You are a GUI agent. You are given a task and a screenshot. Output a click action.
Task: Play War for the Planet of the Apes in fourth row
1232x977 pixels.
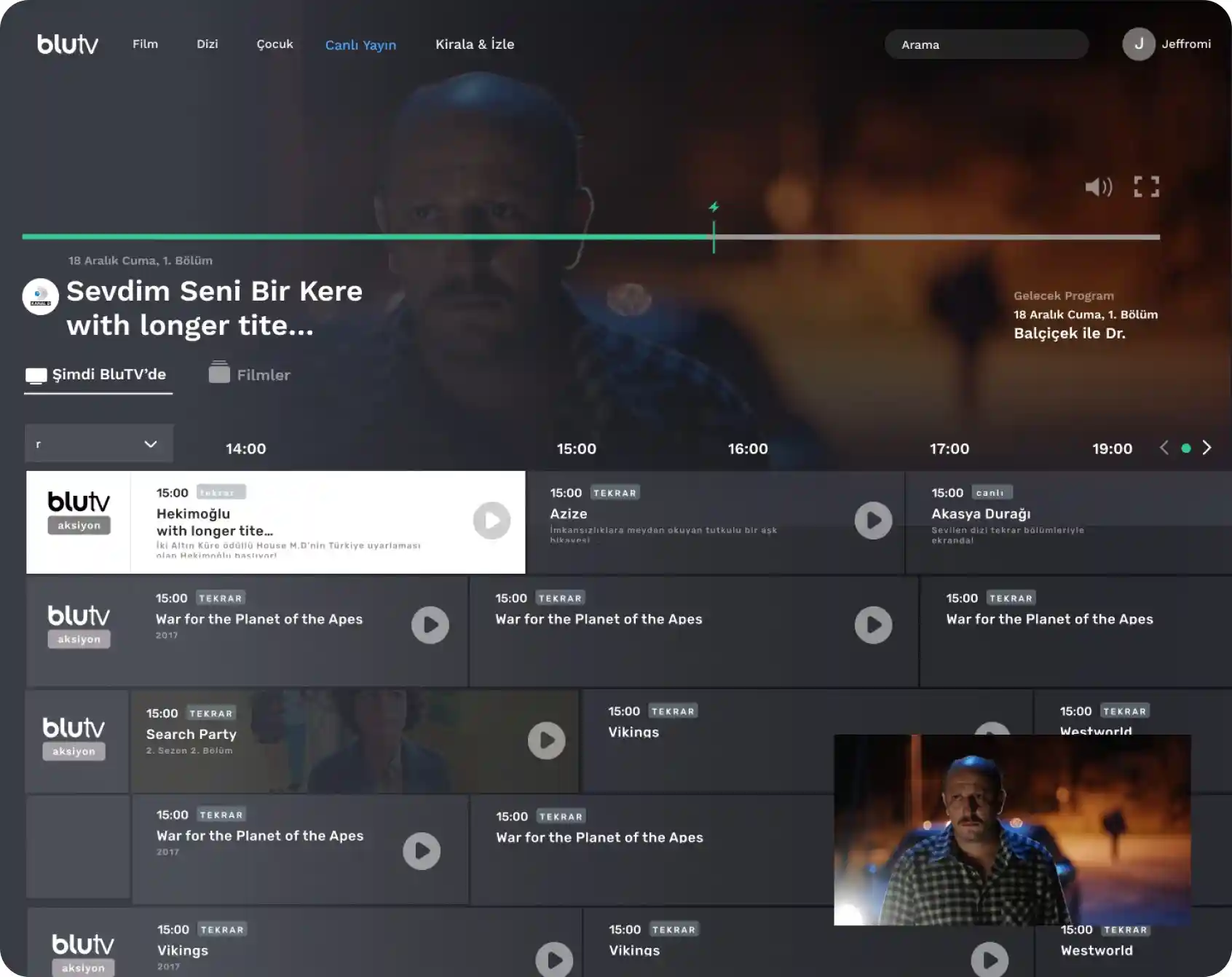pyautogui.click(x=422, y=851)
